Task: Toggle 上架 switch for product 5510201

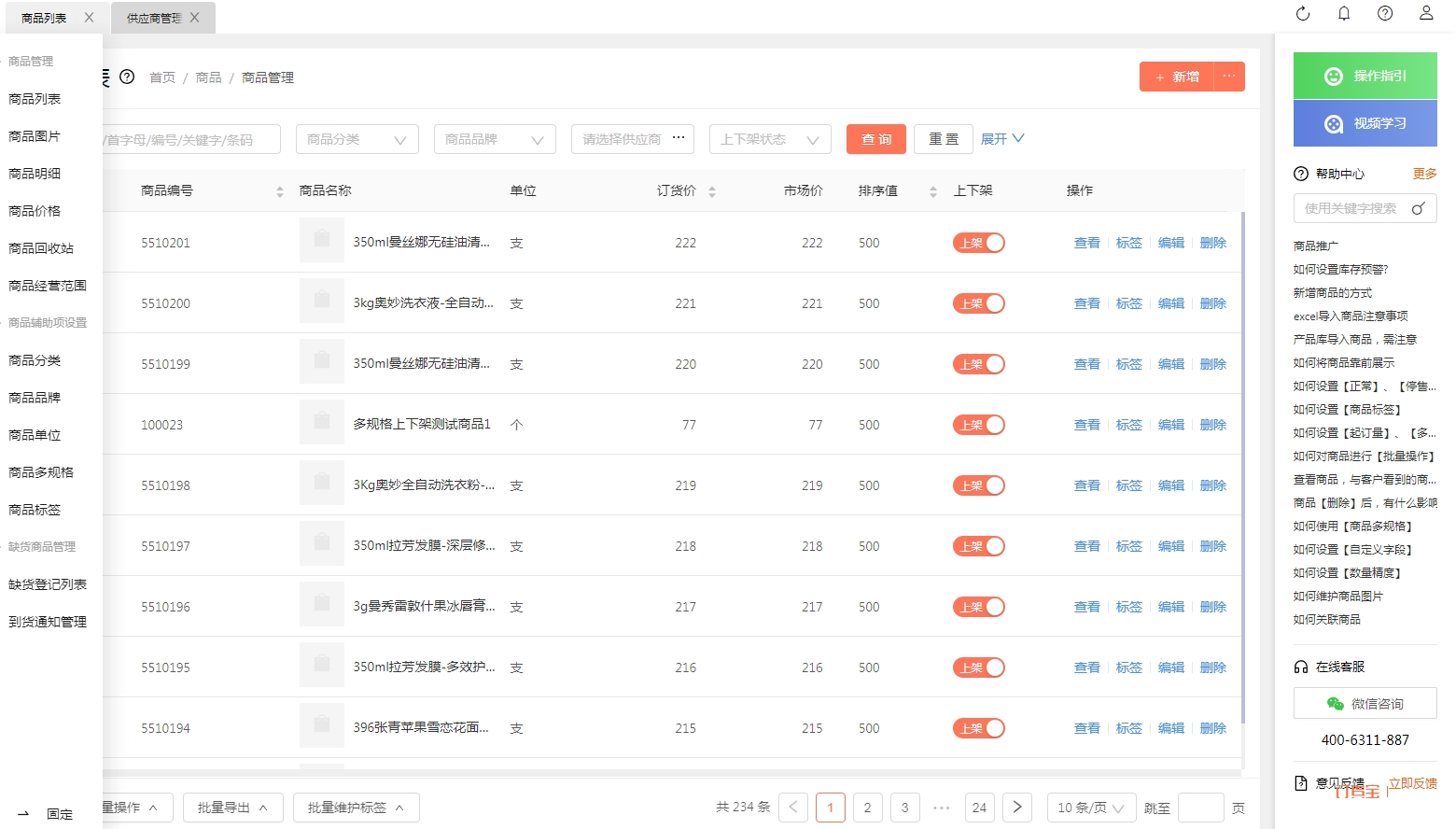Action: pyautogui.click(x=978, y=243)
